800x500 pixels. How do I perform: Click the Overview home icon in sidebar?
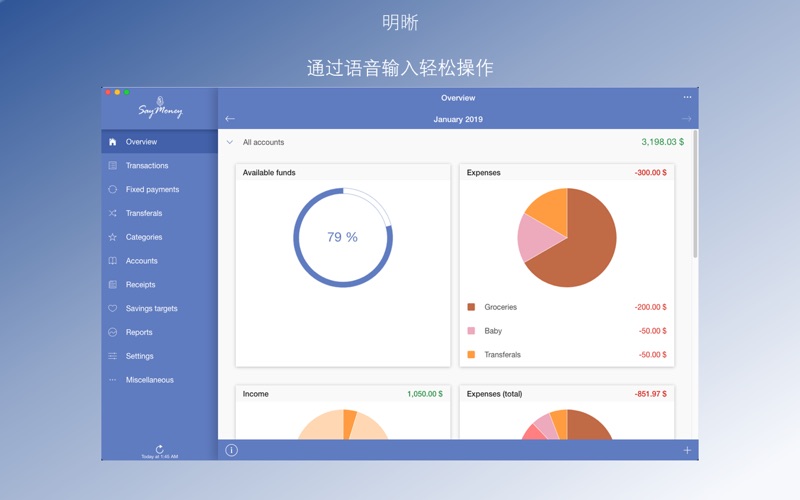click(x=113, y=142)
